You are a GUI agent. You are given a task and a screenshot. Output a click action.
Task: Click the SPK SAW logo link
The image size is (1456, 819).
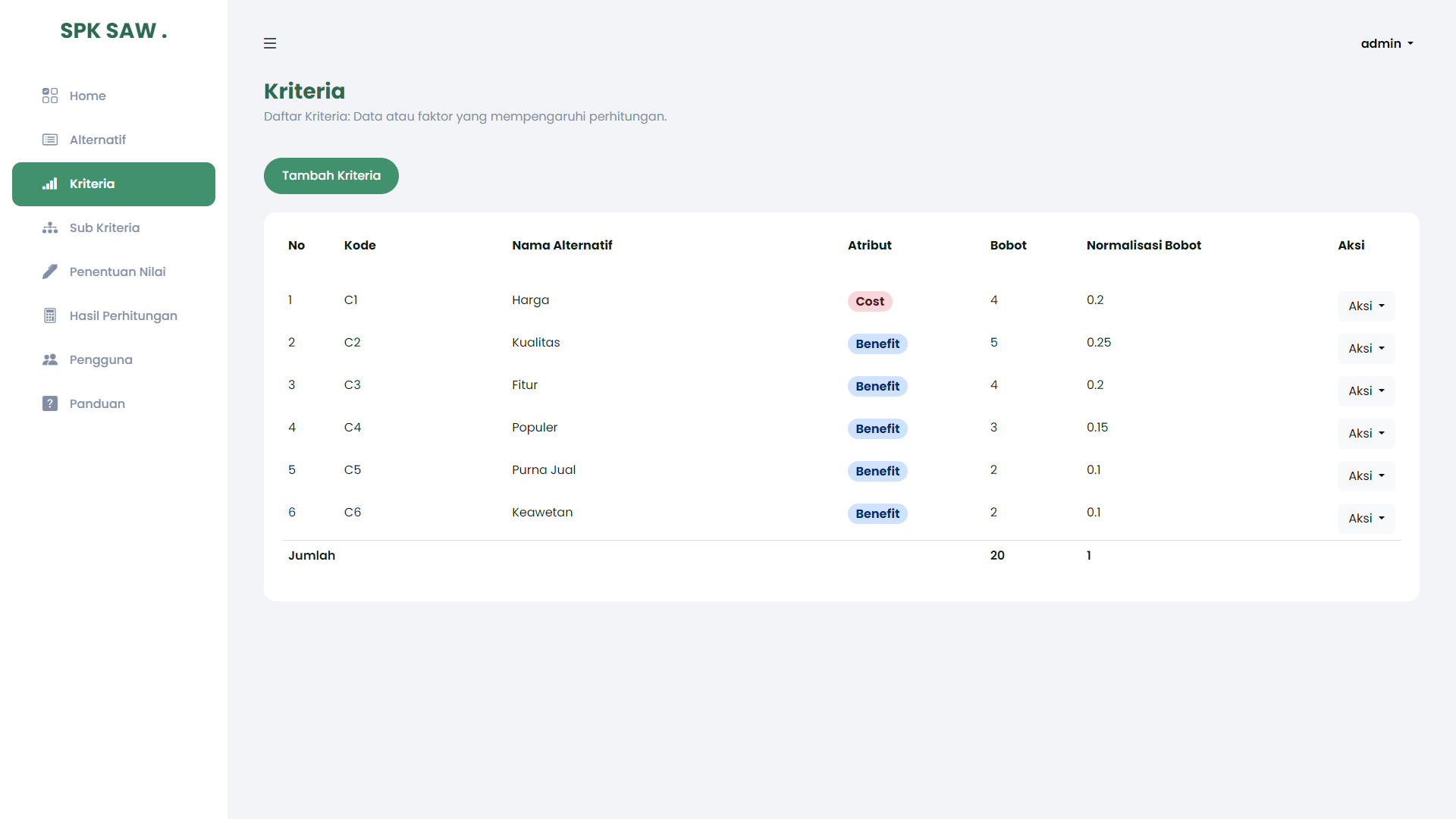pyautogui.click(x=114, y=31)
